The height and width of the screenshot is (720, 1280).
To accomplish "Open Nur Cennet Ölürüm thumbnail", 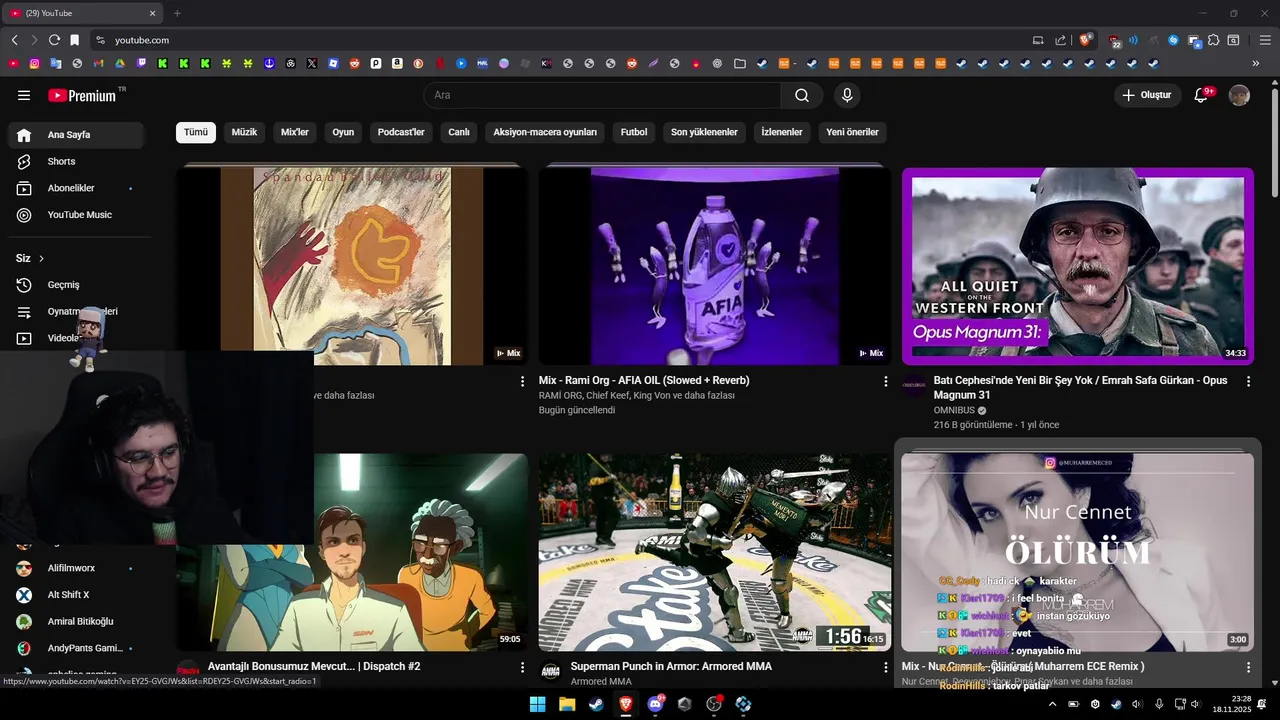I will pos(1078,552).
